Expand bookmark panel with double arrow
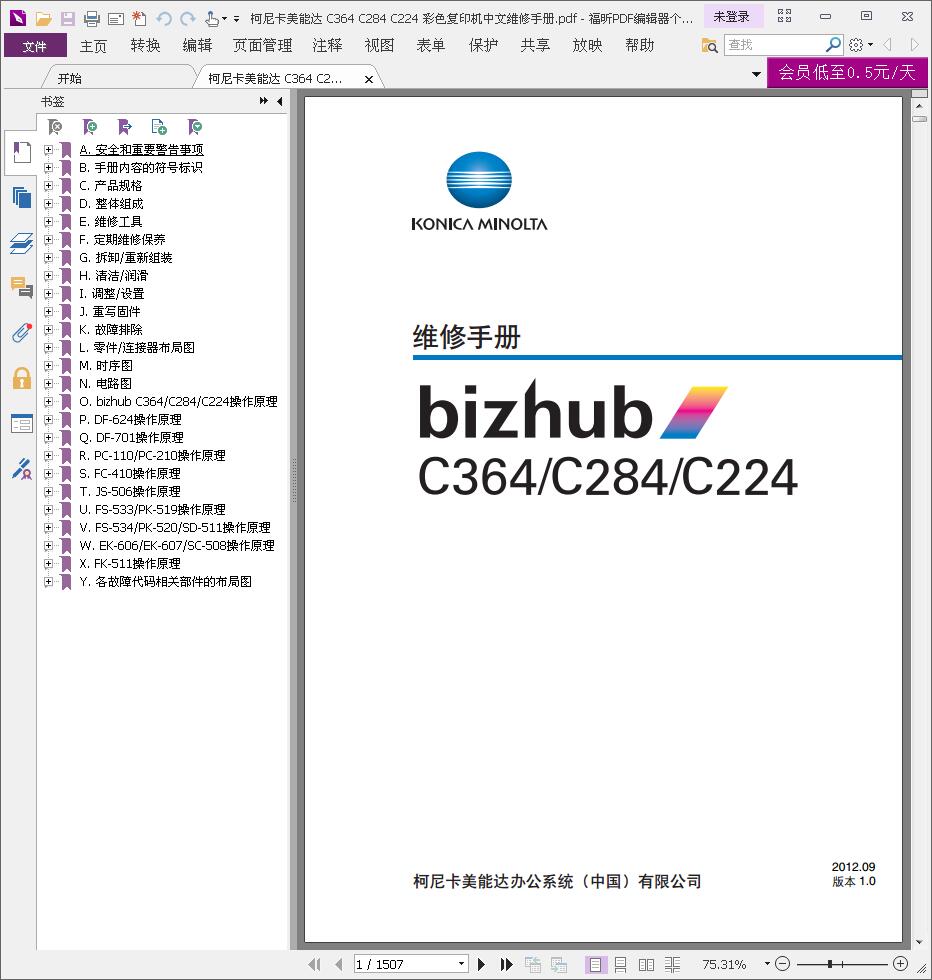 click(264, 101)
